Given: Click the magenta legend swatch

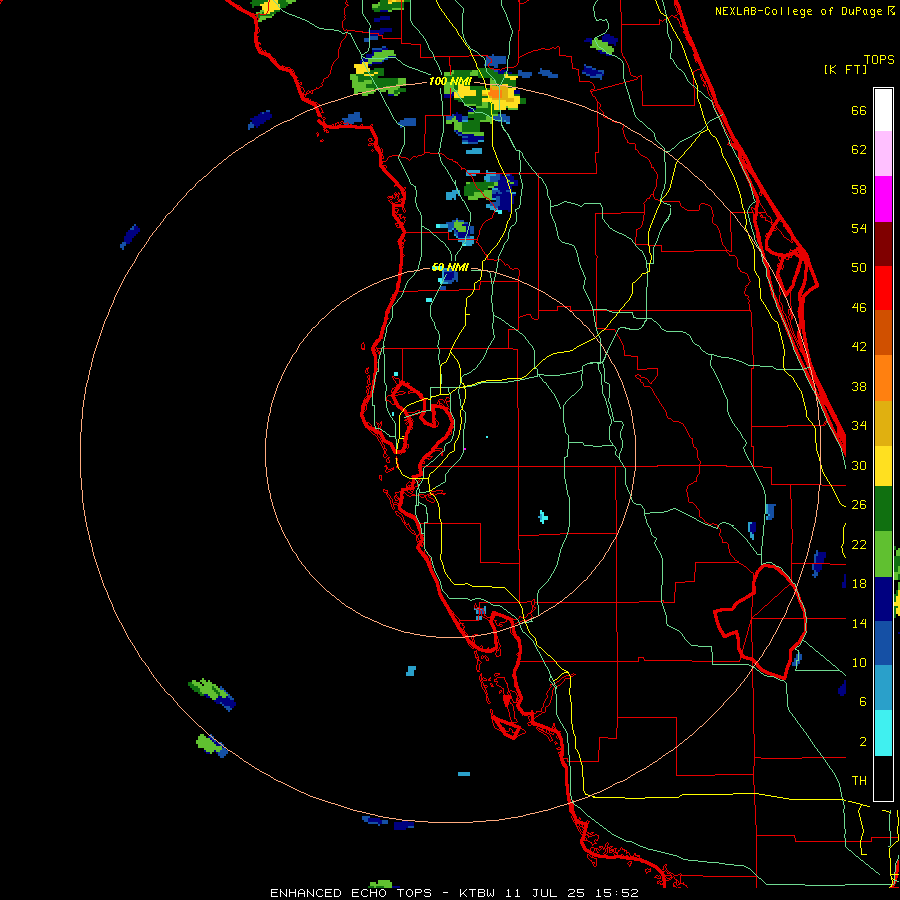Looking at the screenshot, I should pos(883,199).
